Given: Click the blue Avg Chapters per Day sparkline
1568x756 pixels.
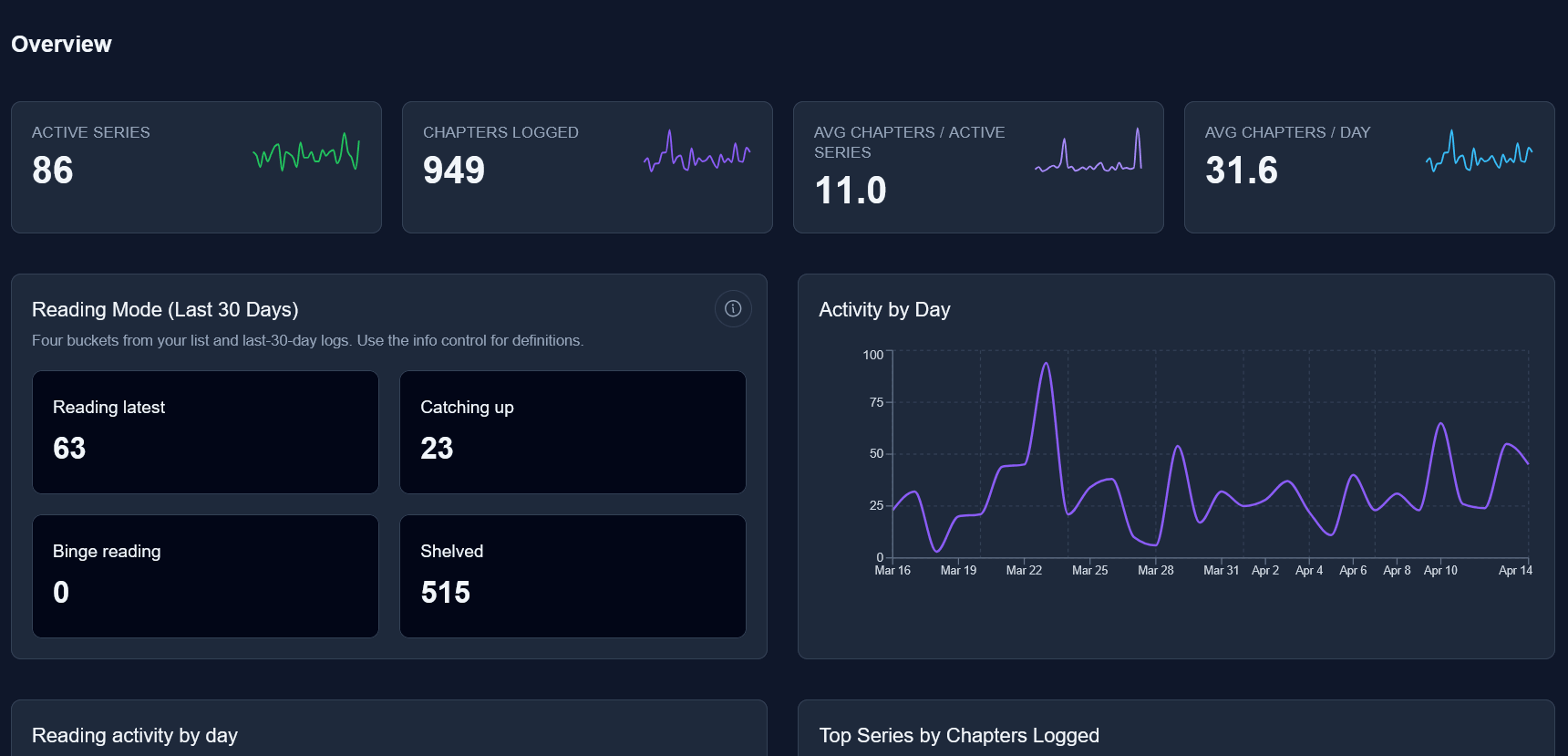Looking at the screenshot, I should tap(1479, 152).
